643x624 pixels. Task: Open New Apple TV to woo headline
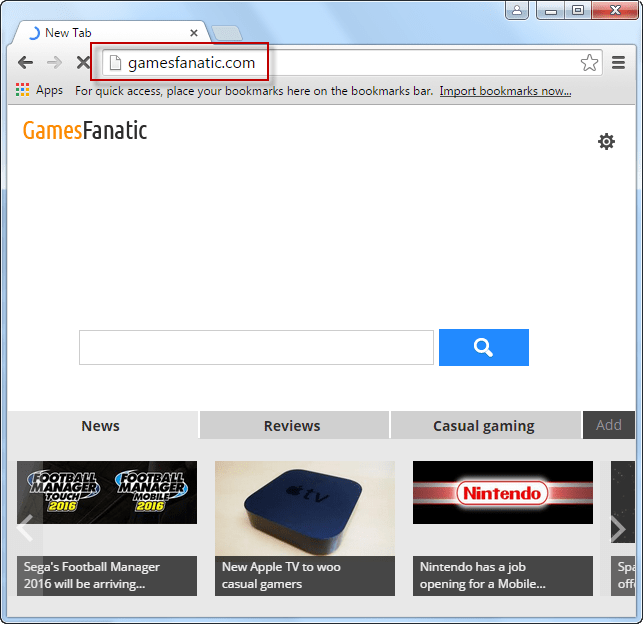coord(305,576)
